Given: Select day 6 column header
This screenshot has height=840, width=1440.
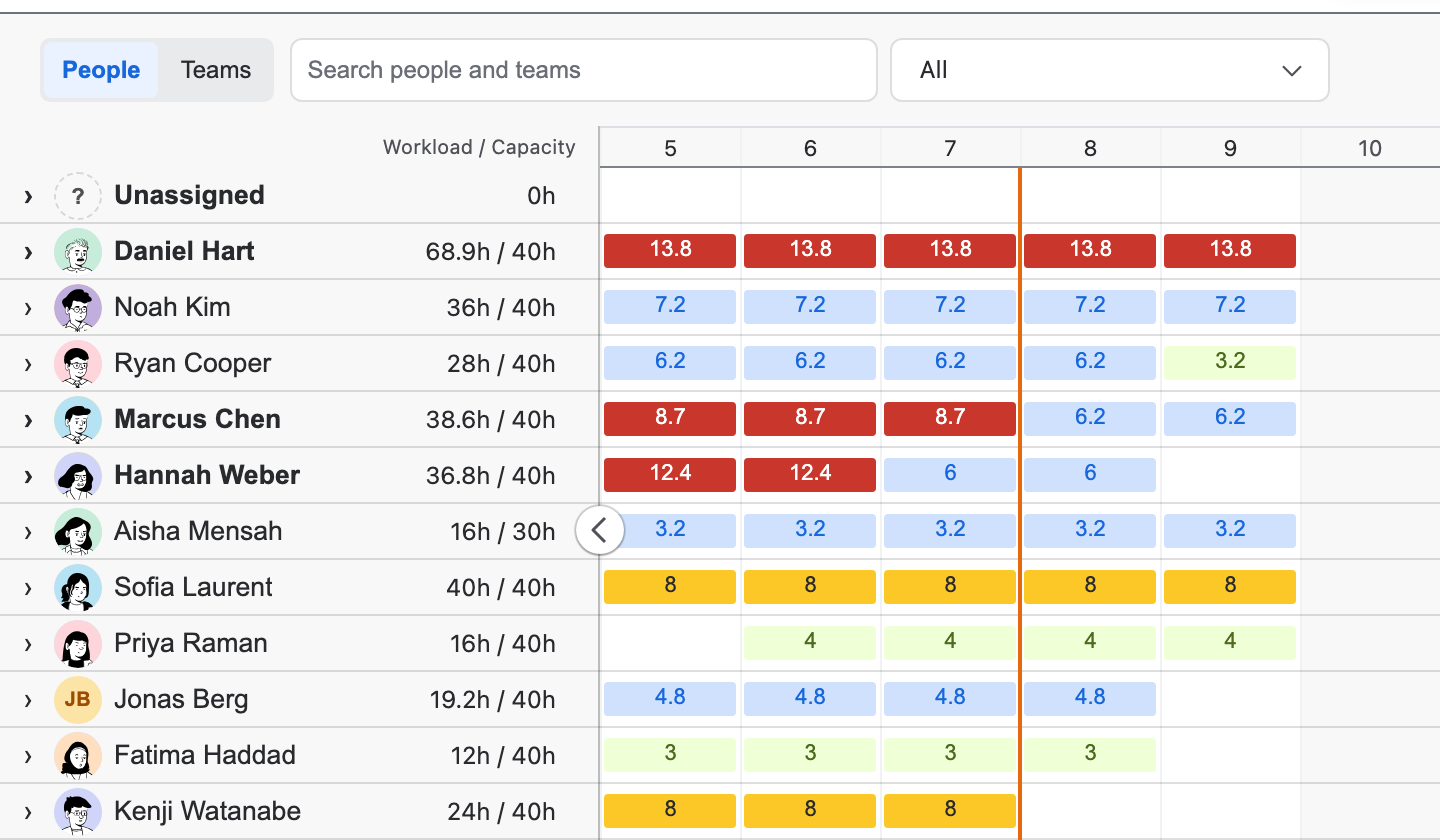Looking at the screenshot, I should coord(810,148).
